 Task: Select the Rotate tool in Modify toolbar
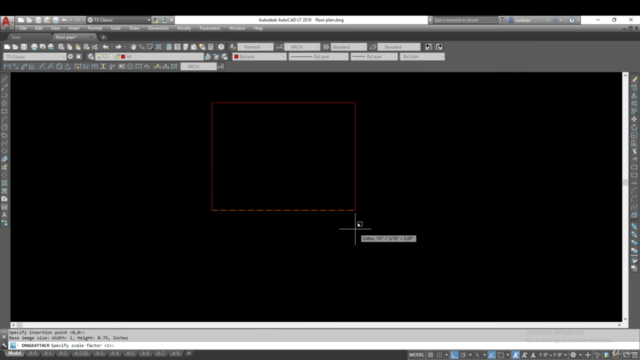pos(634,127)
